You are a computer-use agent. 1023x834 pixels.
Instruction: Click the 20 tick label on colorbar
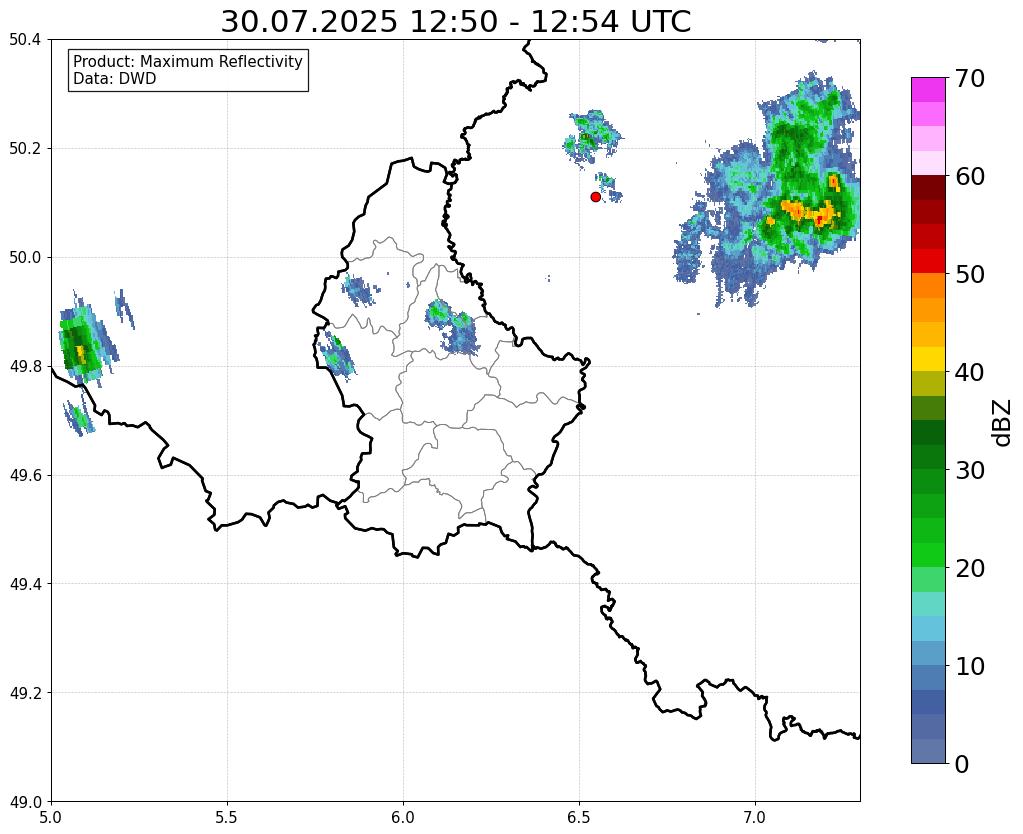(x=970, y=568)
